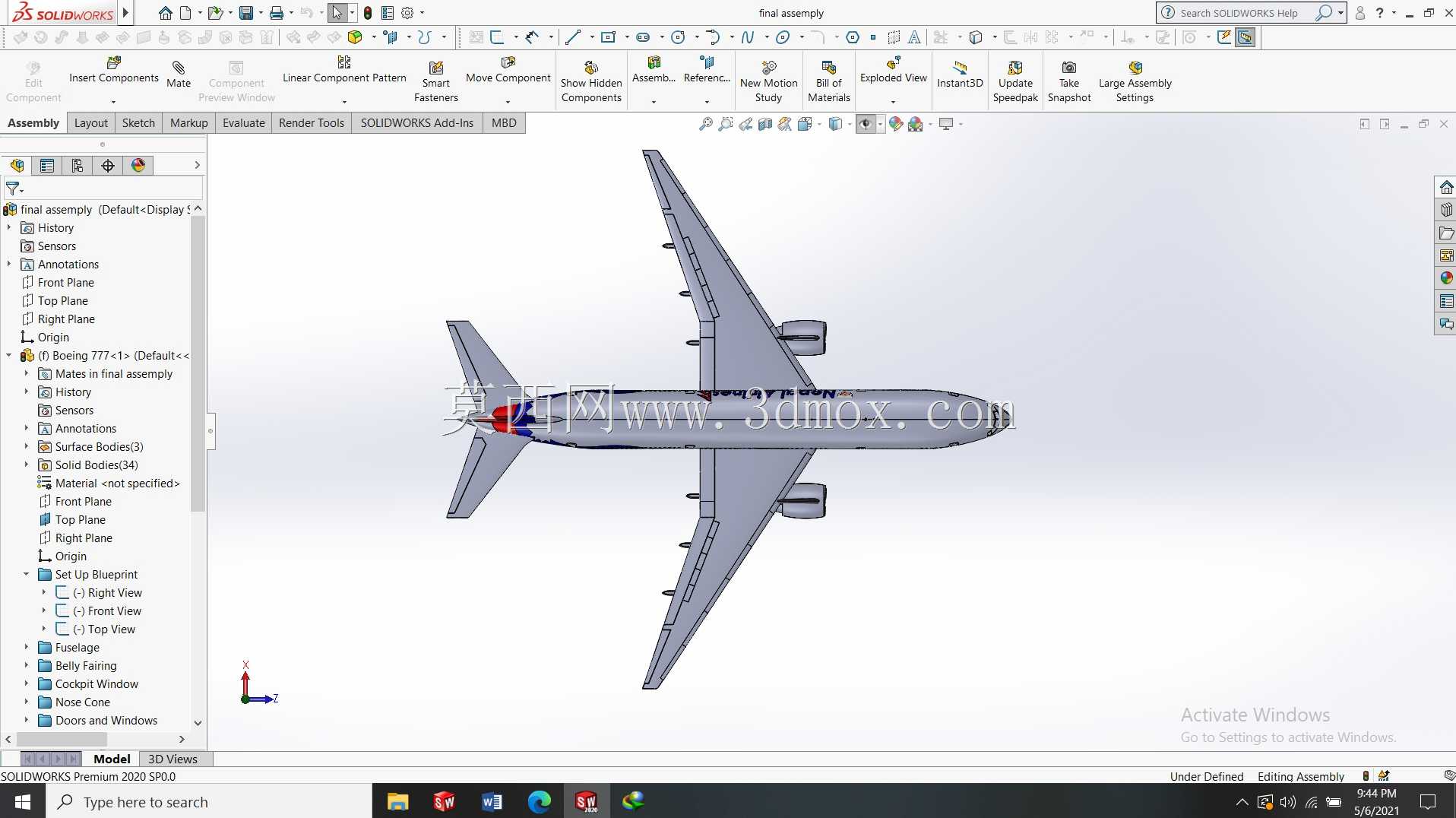Click the Sketch Text letter A icon
The image size is (1456, 818).
tap(914, 37)
